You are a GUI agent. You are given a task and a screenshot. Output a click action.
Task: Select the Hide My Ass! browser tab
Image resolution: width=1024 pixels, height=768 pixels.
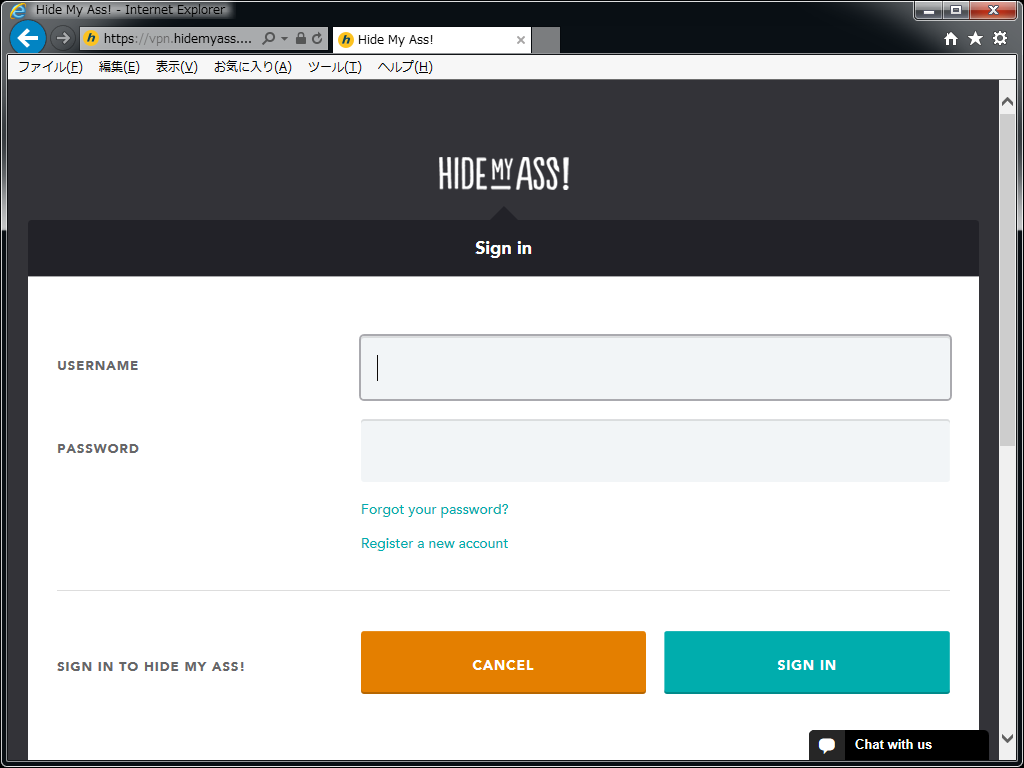[432, 40]
